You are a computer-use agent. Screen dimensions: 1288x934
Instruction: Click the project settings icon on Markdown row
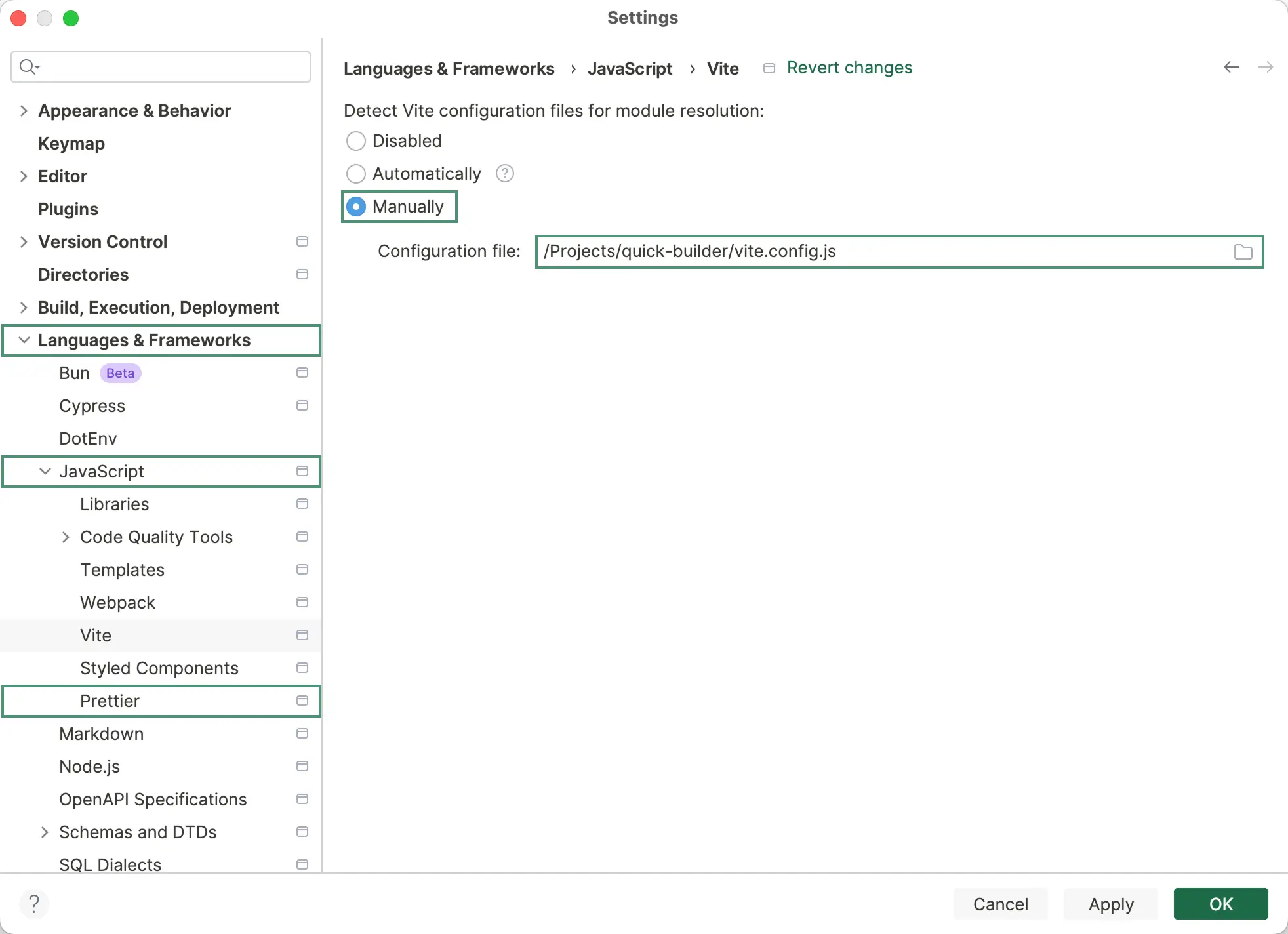pyautogui.click(x=302, y=734)
